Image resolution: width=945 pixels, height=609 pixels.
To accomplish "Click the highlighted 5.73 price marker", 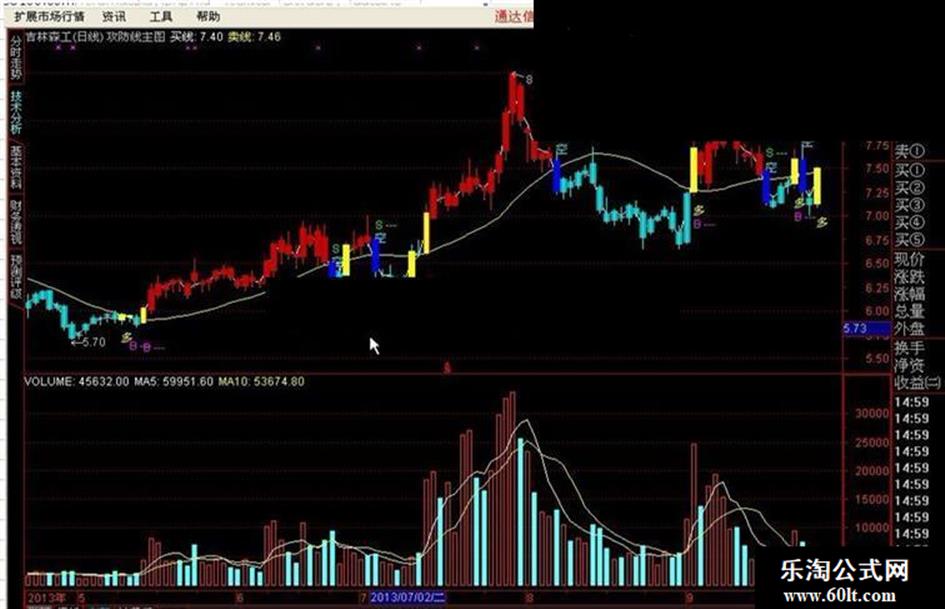I will coord(865,329).
